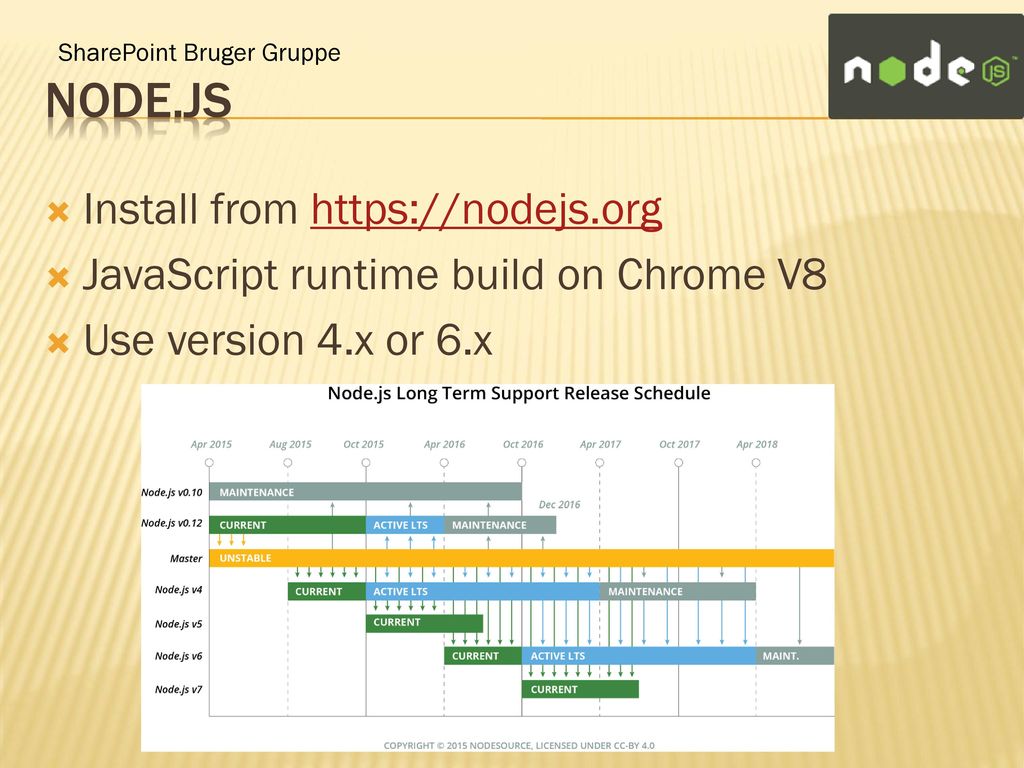Click the Node.js v0.12 ACTIVE LTS bar
The width and height of the screenshot is (1024, 768).
405,525
